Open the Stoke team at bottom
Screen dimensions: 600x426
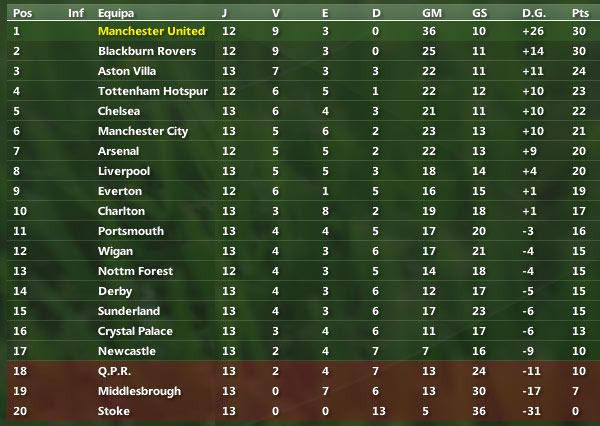114,411
